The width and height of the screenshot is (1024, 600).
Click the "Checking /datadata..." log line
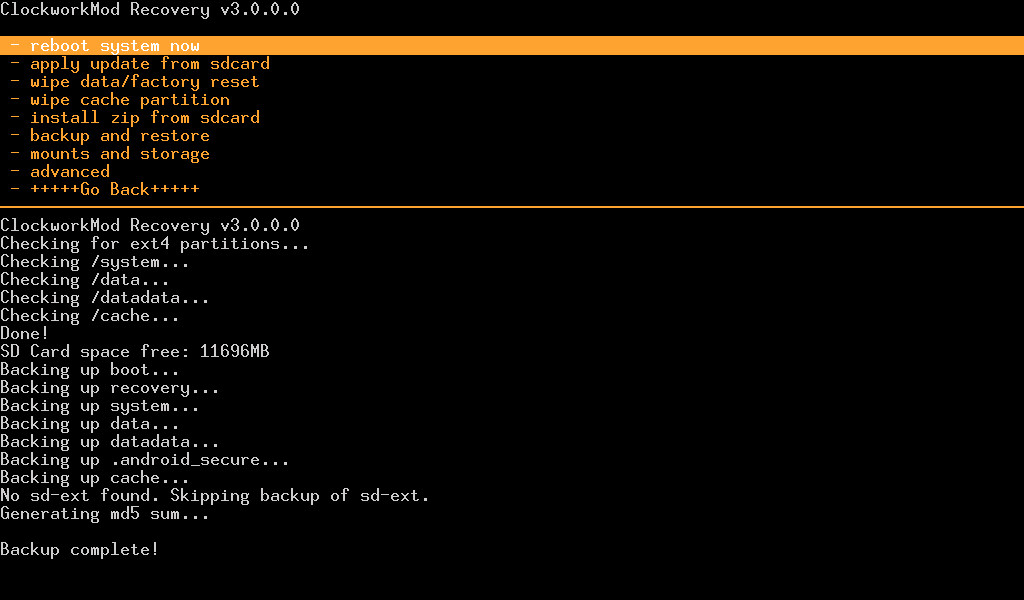coord(104,298)
